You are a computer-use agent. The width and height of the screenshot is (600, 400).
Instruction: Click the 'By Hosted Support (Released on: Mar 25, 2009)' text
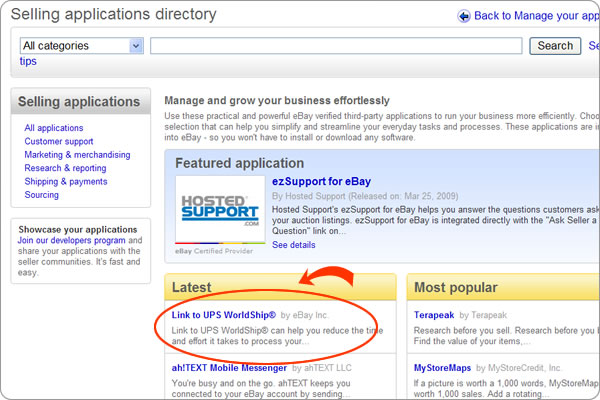point(365,196)
